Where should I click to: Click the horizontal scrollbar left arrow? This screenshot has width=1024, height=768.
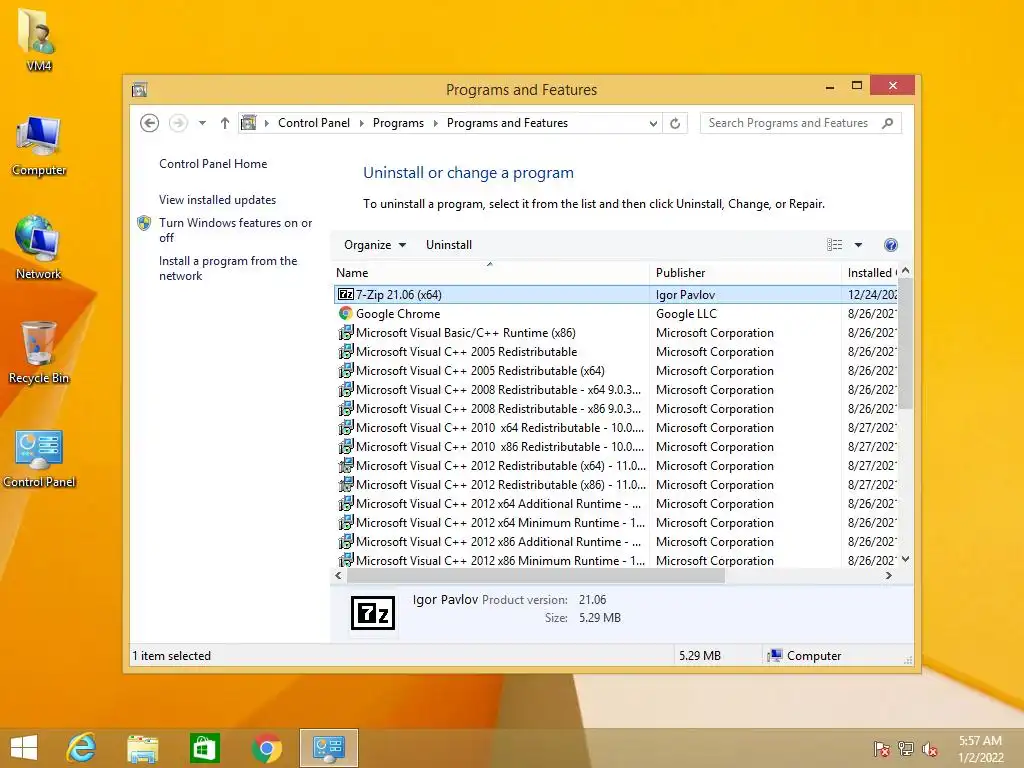pyautogui.click(x=338, y=575)
